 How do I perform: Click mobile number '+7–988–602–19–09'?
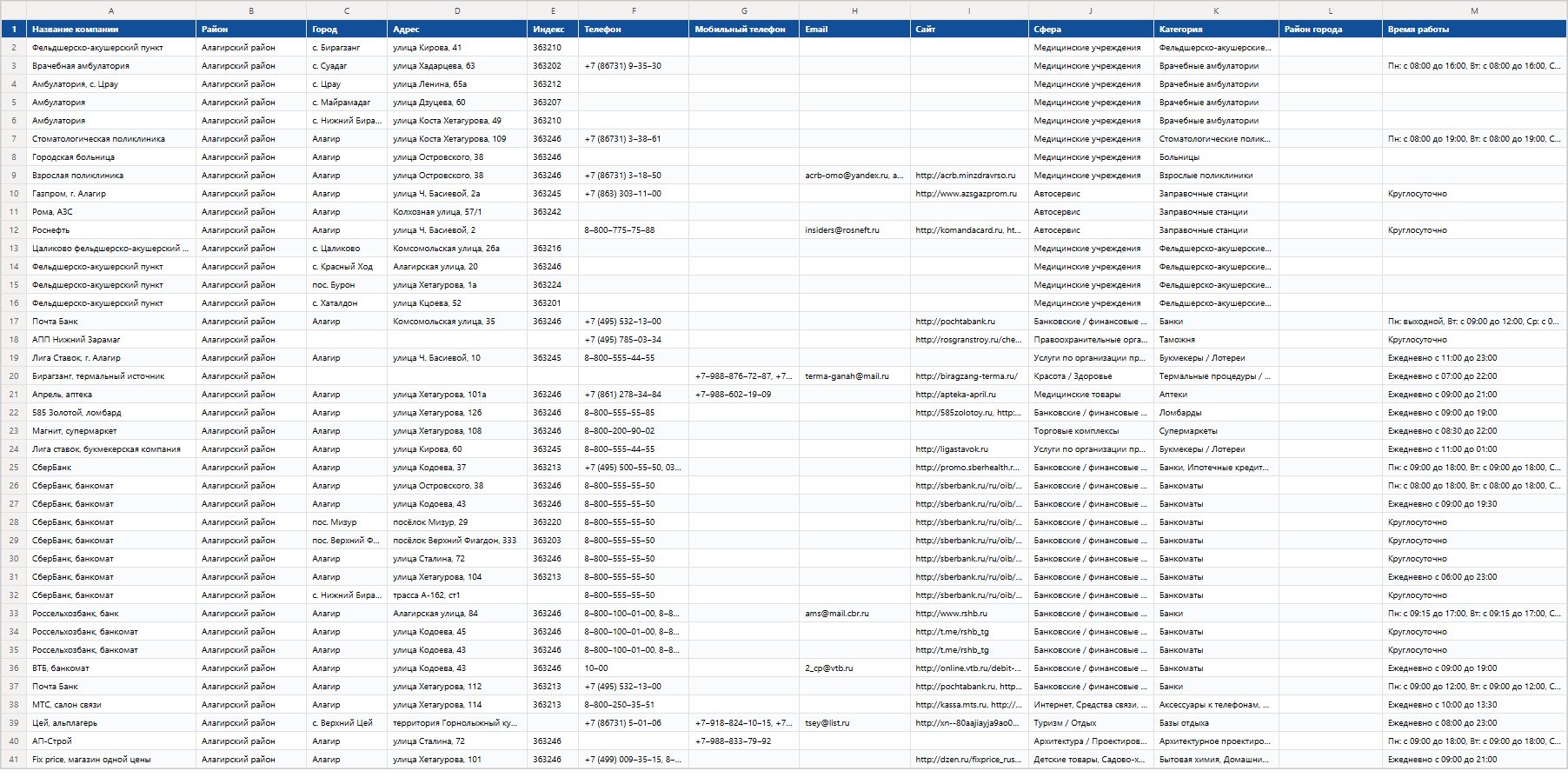pos(744,395)
